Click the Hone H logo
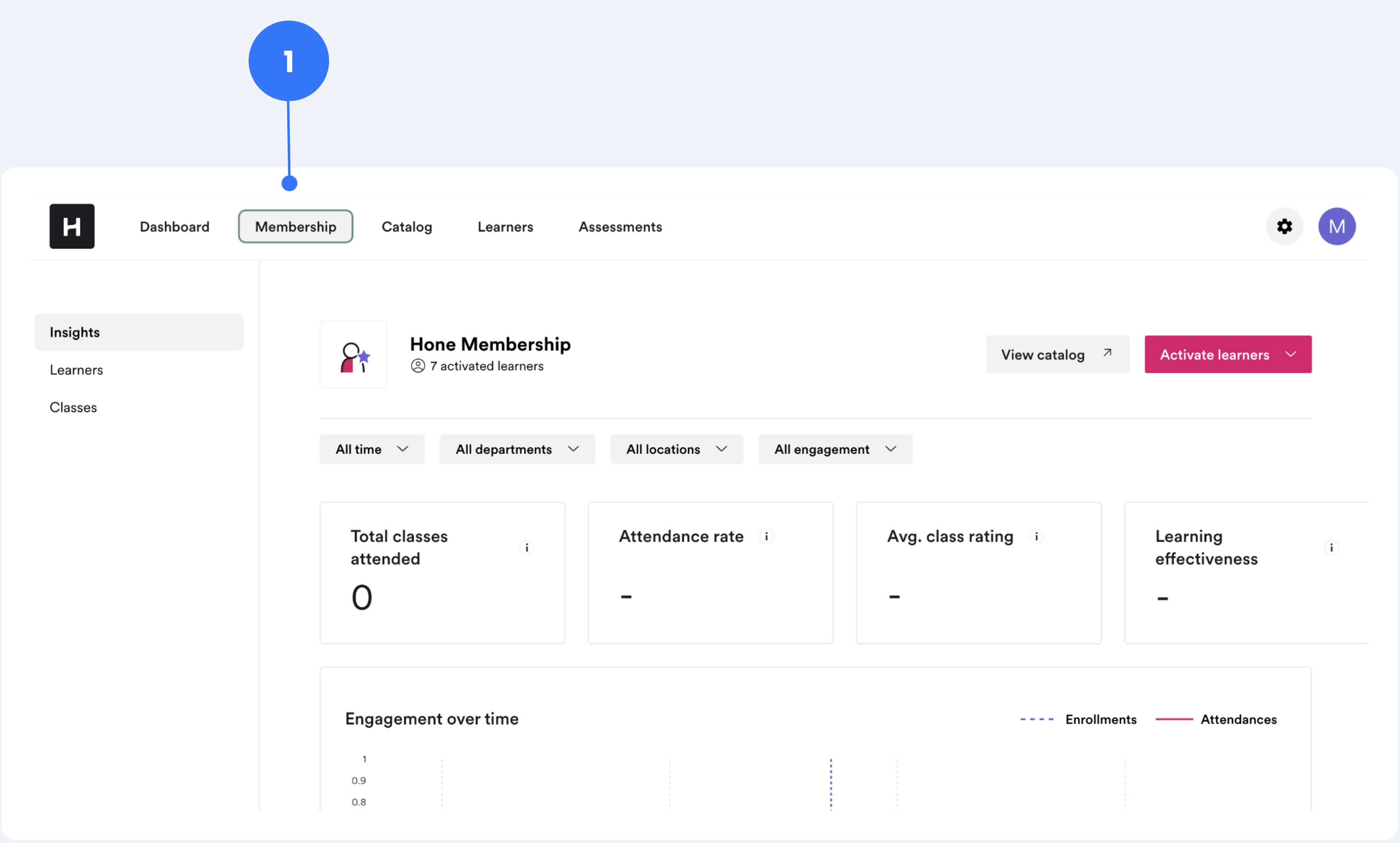 [x=72, y=226]
